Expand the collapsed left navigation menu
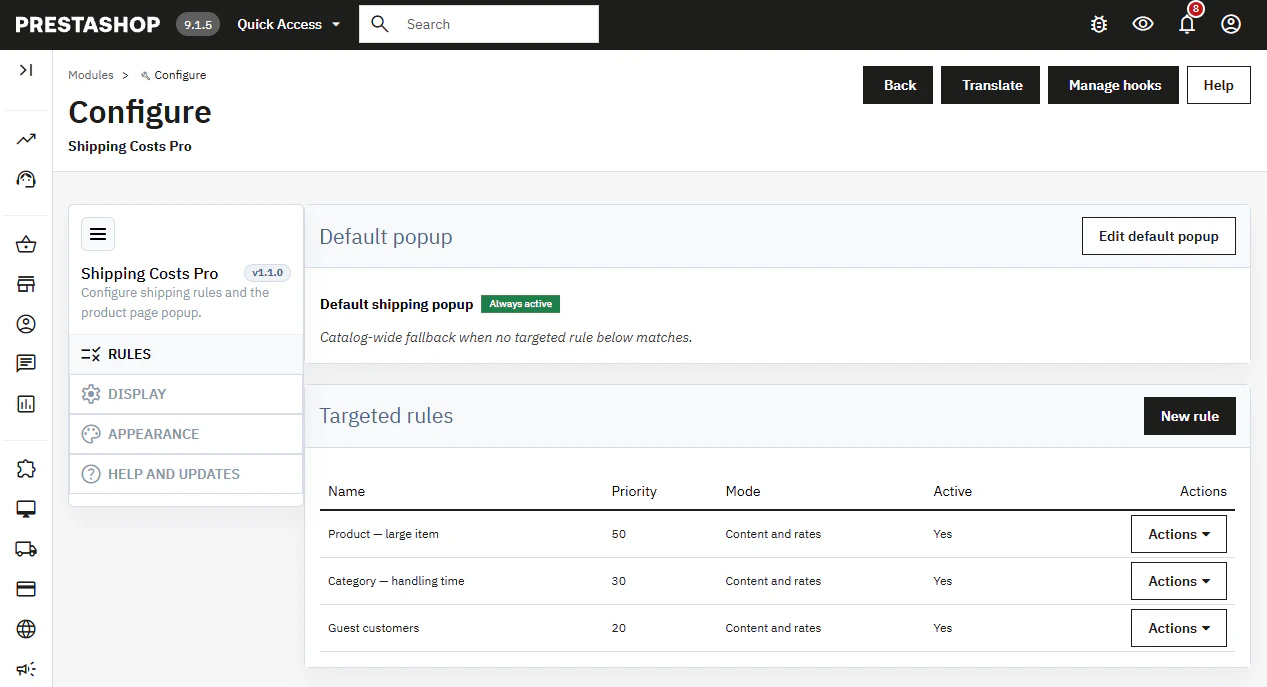This screenshot has height=687, width=1267. pos(26,70)
